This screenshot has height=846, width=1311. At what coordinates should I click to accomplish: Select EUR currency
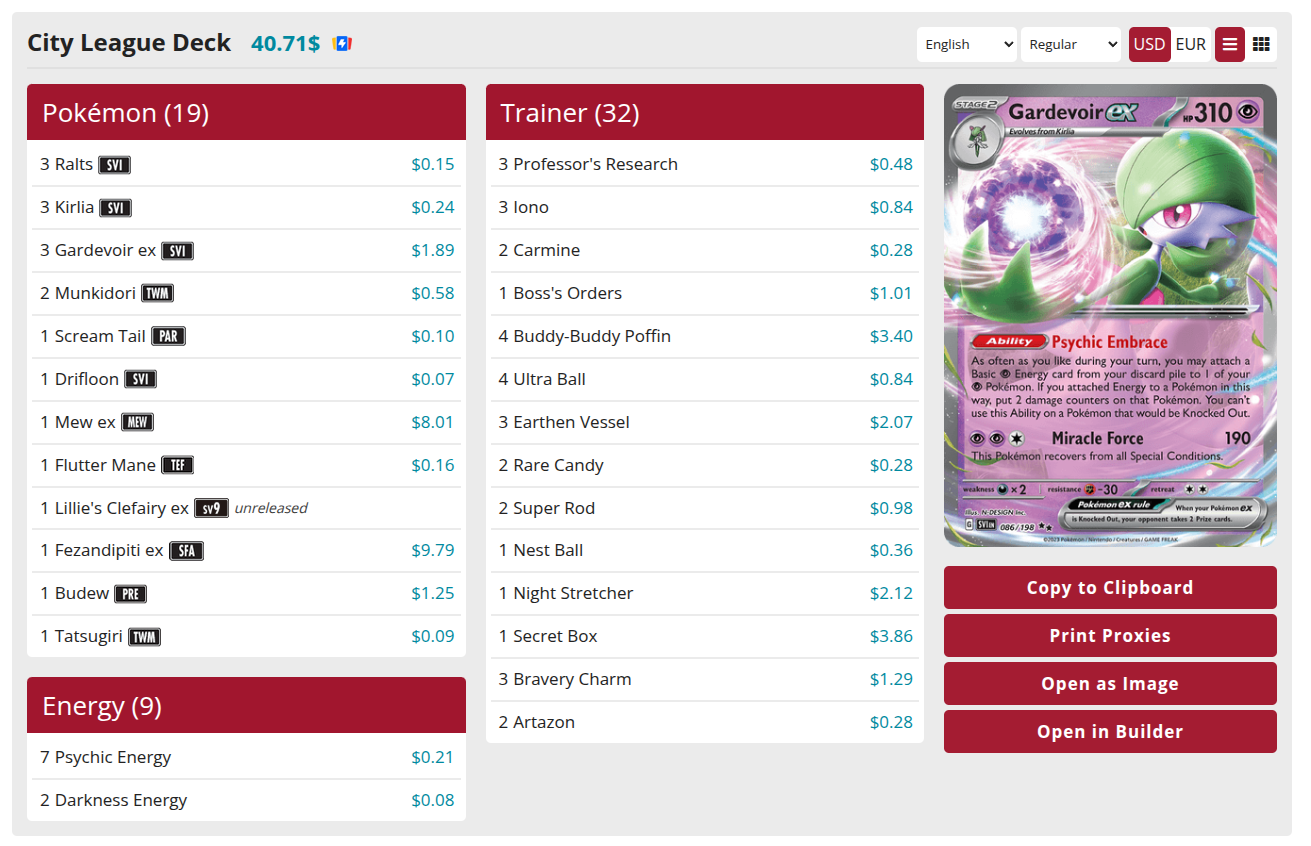[1191, 44]
